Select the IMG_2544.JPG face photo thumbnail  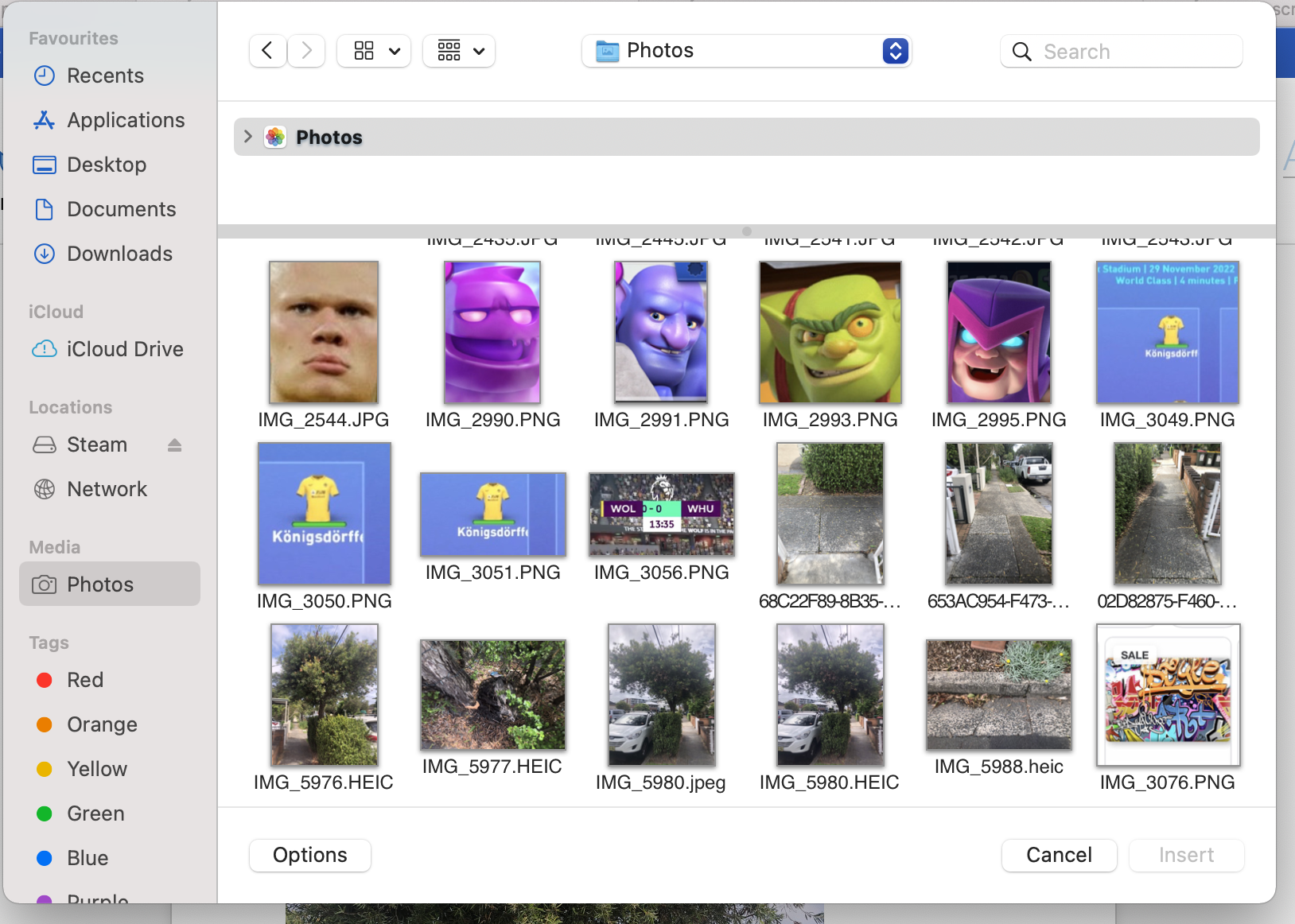(324, 332)
